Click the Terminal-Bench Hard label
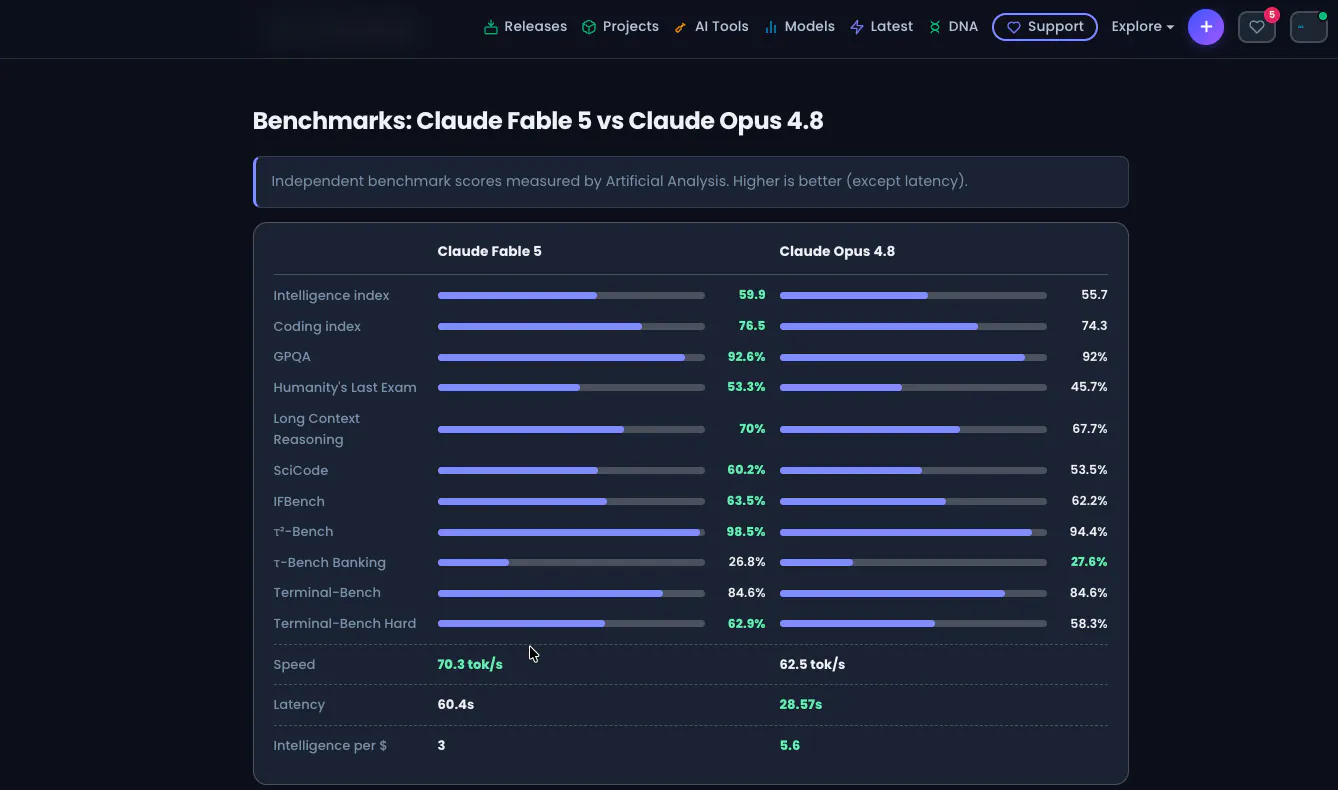1338x790 pixels. [344, 624]
